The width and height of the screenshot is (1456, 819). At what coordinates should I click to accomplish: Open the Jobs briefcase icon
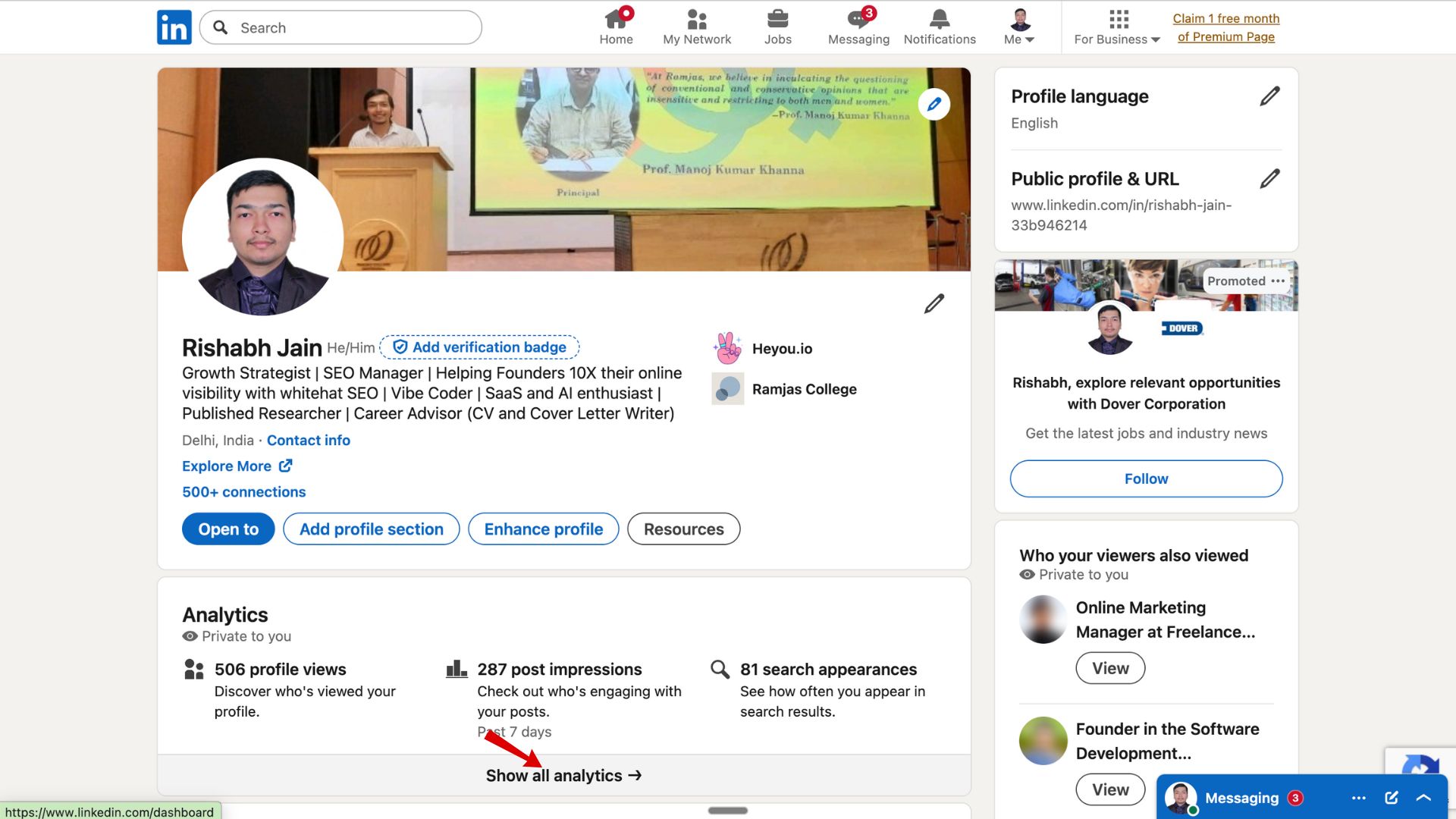click(x=777, y=27)
